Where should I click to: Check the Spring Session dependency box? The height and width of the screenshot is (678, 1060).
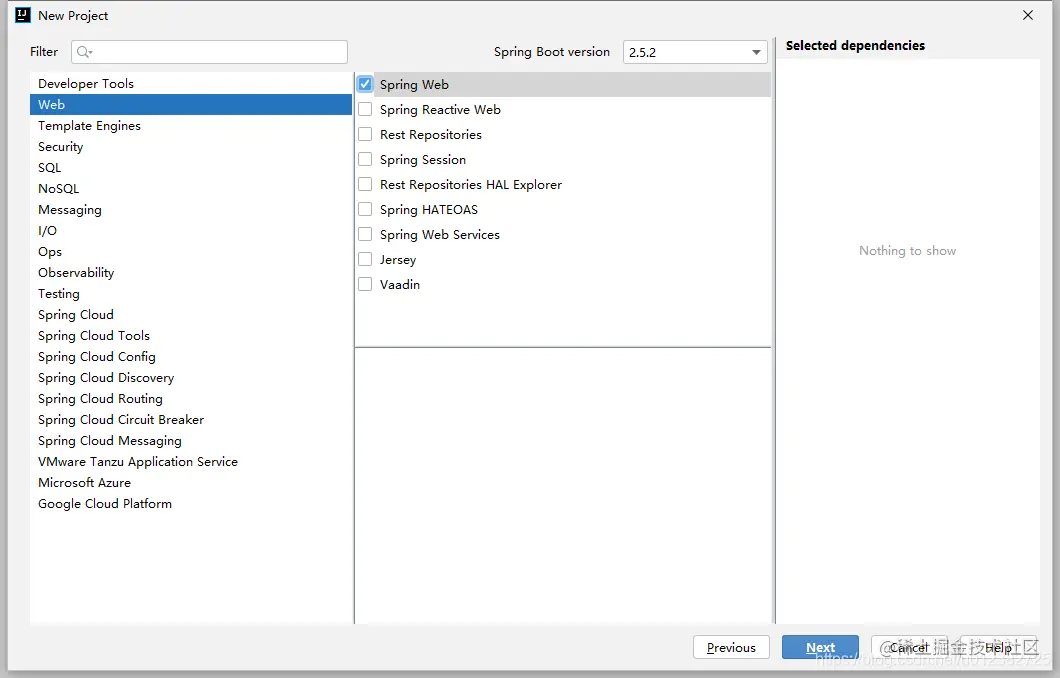coord(365,159)
